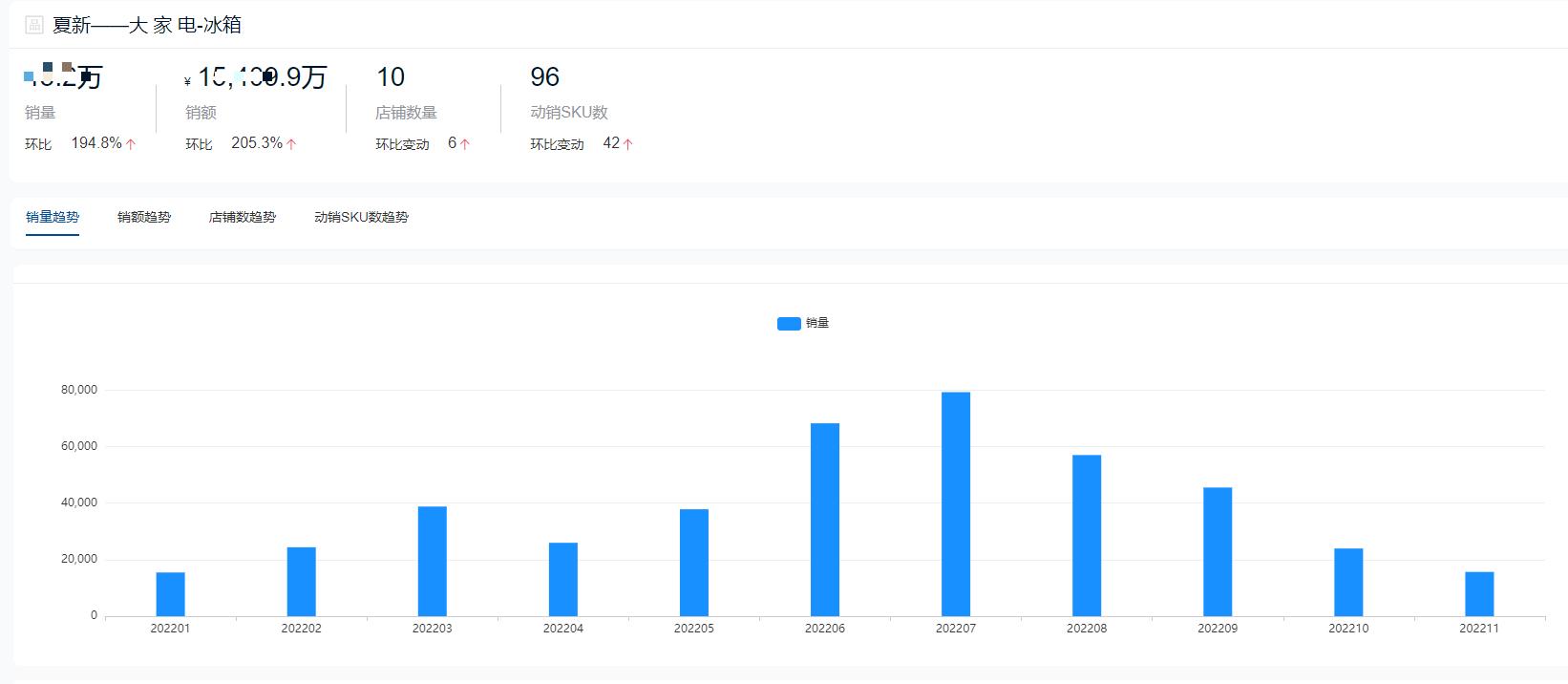Select the 销量趋势 tab

pyautogui.click(x=53, y=217)
